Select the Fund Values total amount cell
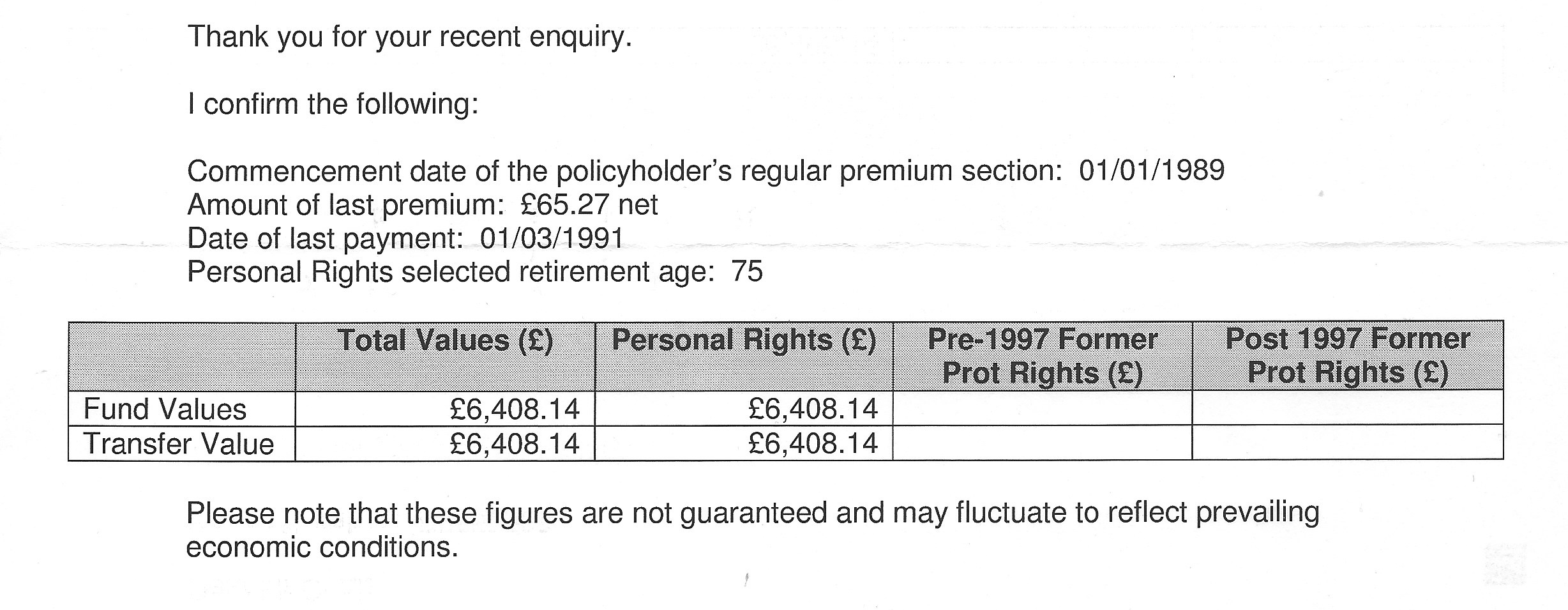 tap(515, 409)
